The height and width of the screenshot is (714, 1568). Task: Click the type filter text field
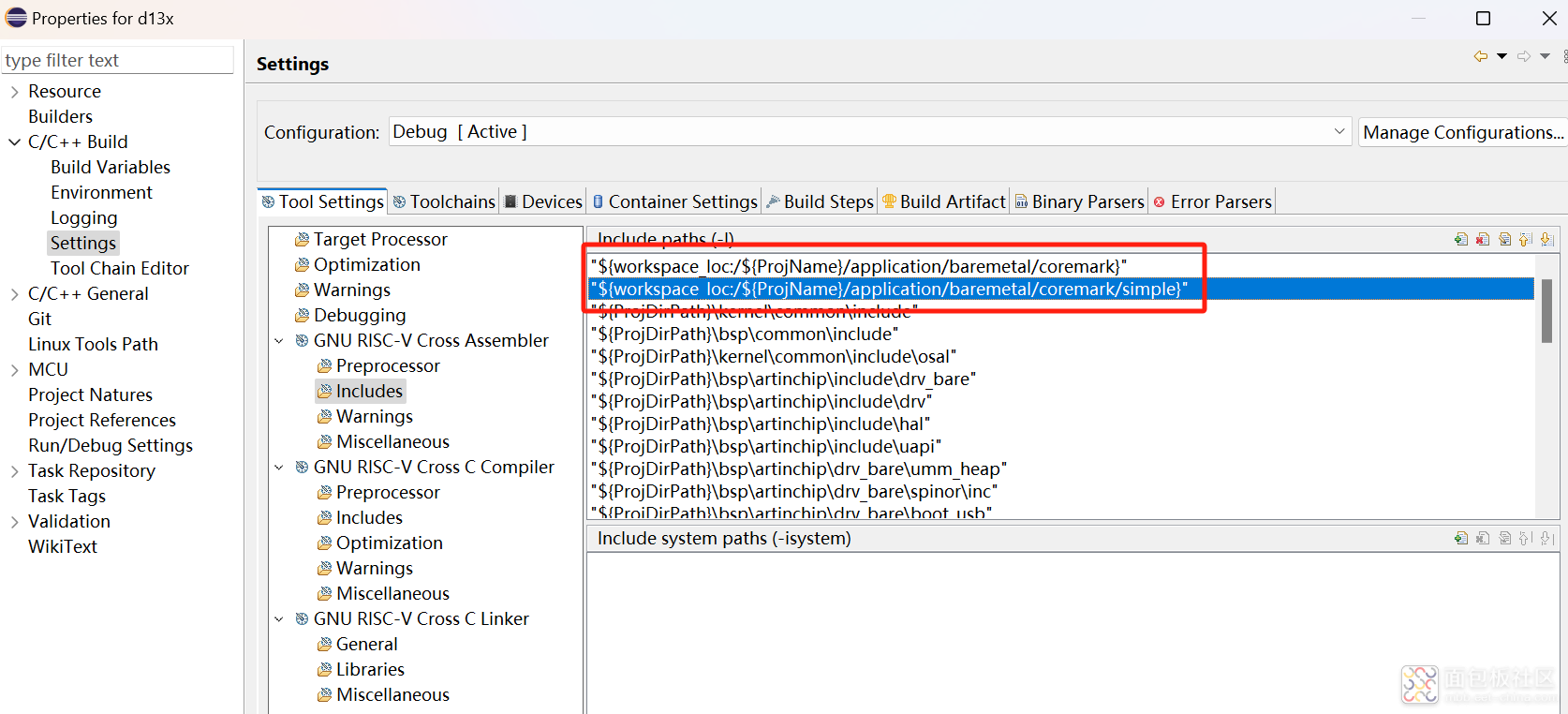click(x=117, y=60)
